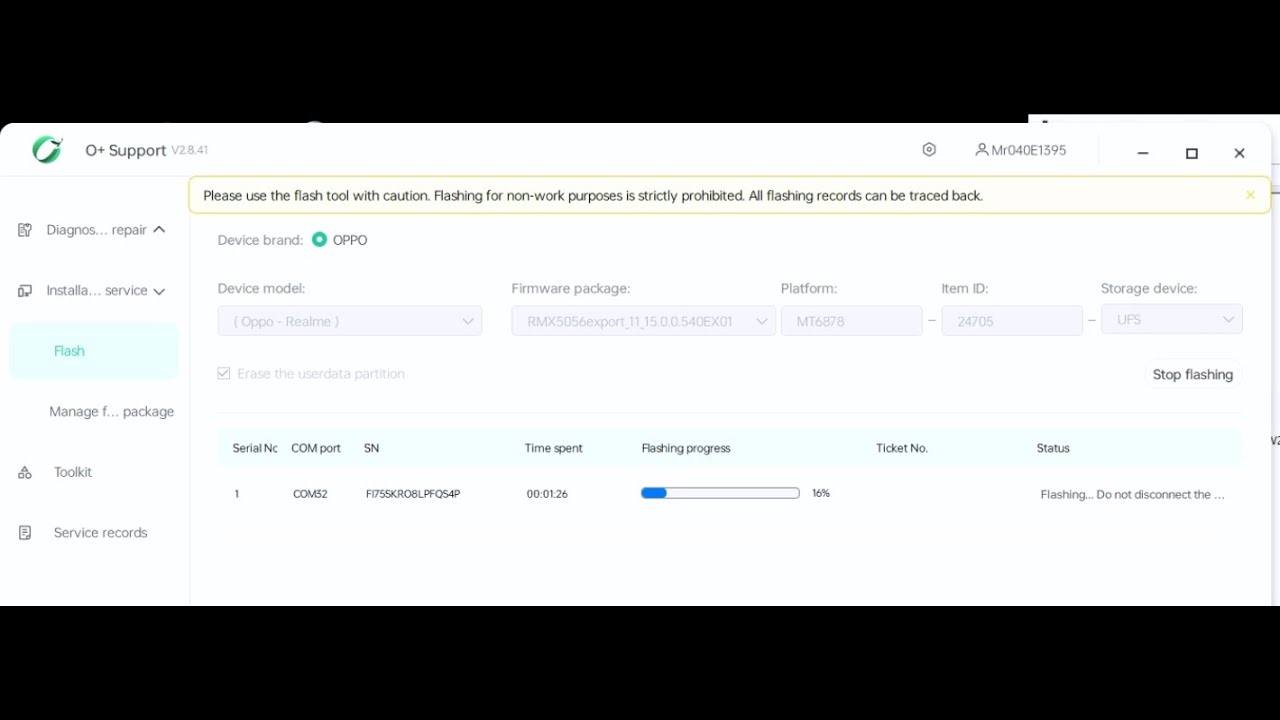Viewport: 1280px width, 720px height.
Task: Click the COM port column header
Action: click(316, 448)
